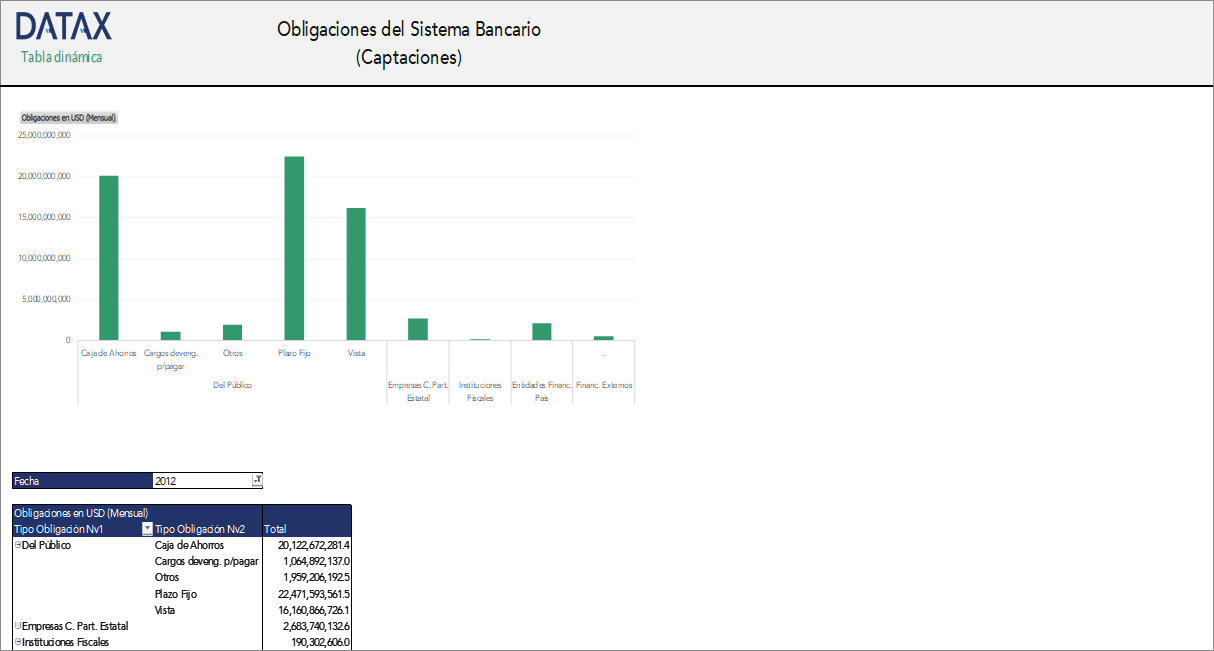Image resolution: width=1214 pixels, height=651 pixels.
Task: Collapse the Instituciones Fiscales row group
Action: coord(17,642)
